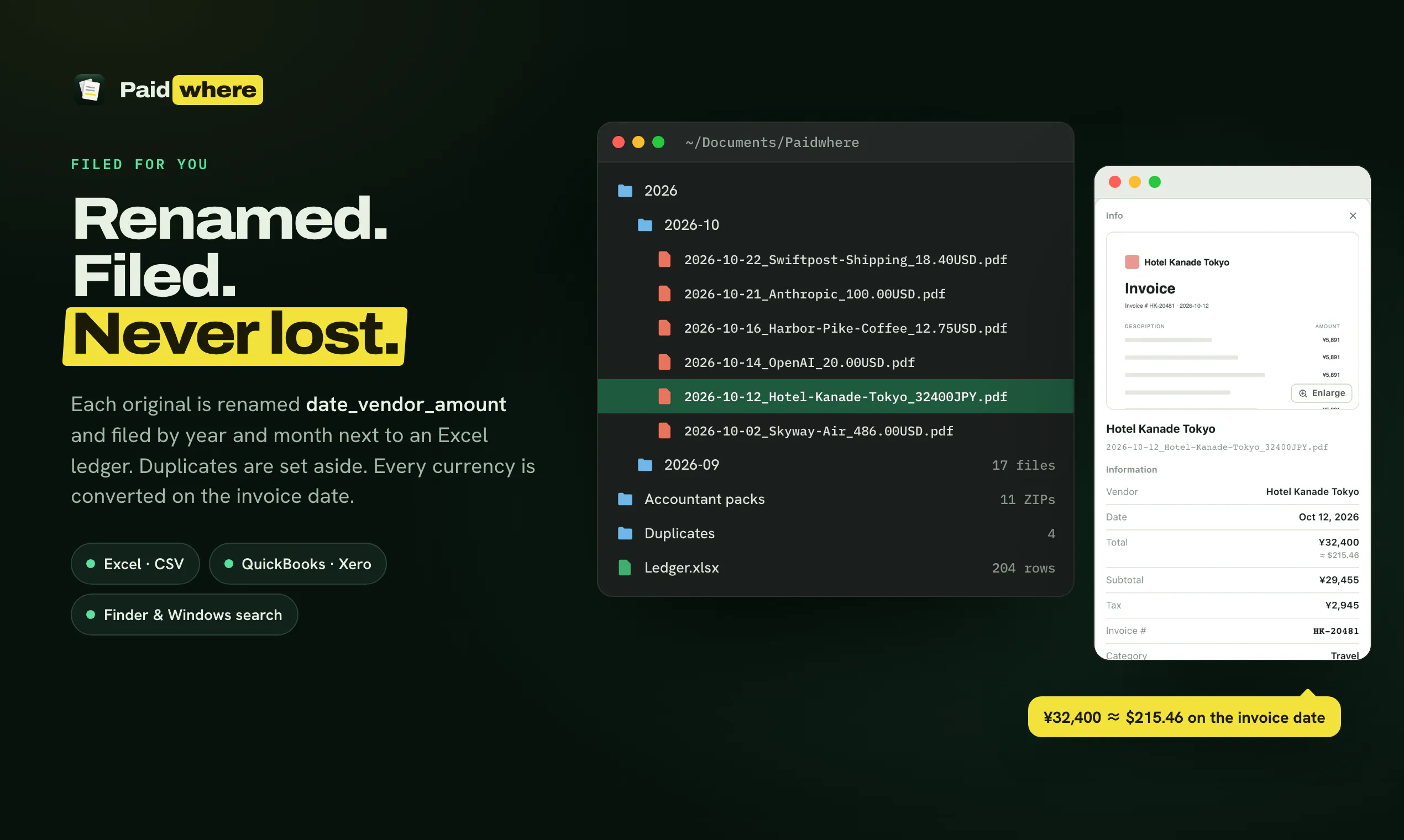Click the PDF icon beside Skyway-Air file
Viewport: 1404px width, 840px height.
(x=664, y=431)
